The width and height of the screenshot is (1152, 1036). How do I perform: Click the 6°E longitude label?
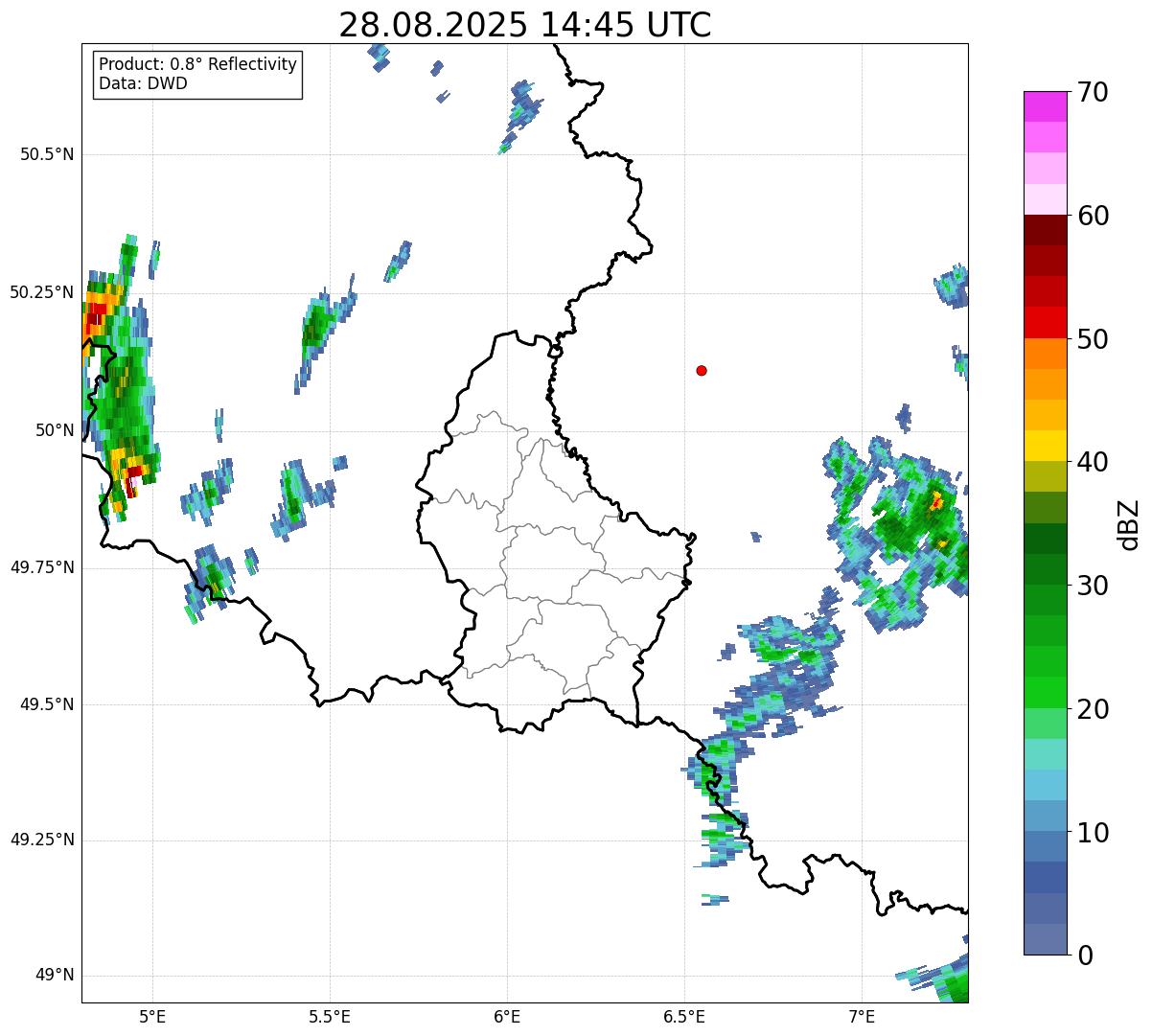point(507,1016)
